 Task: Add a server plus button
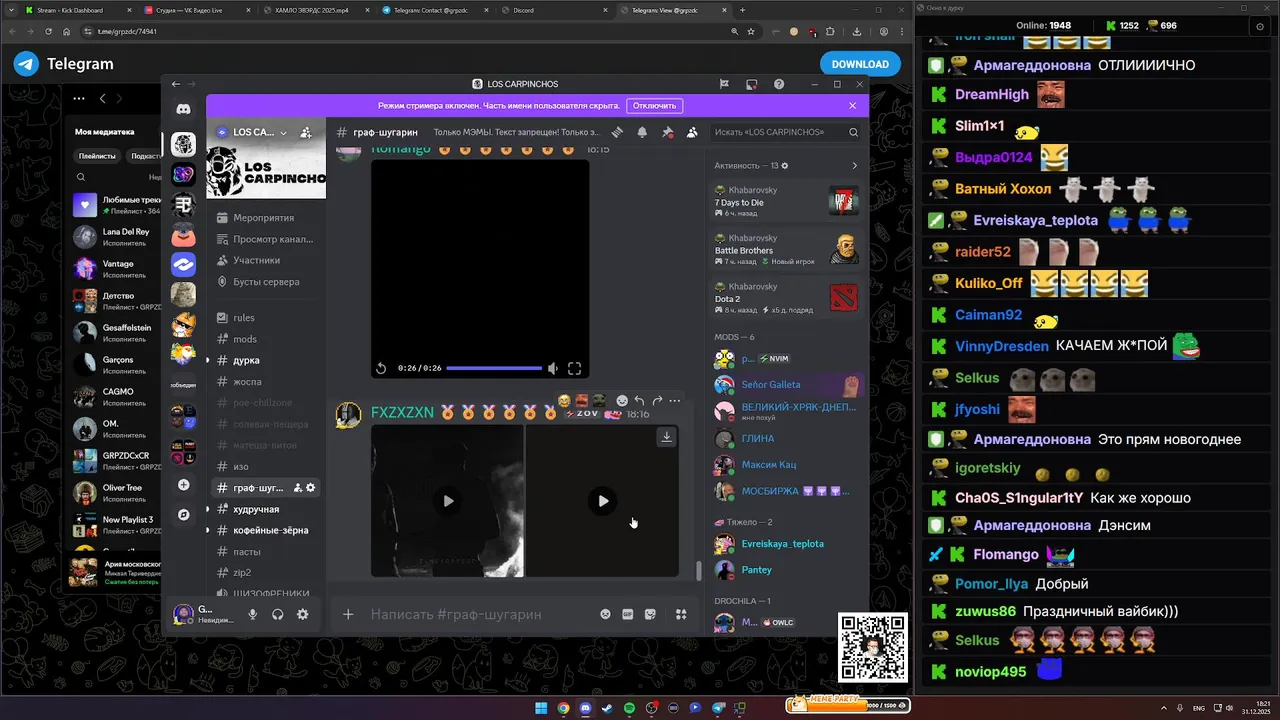[x=183, y=485]
